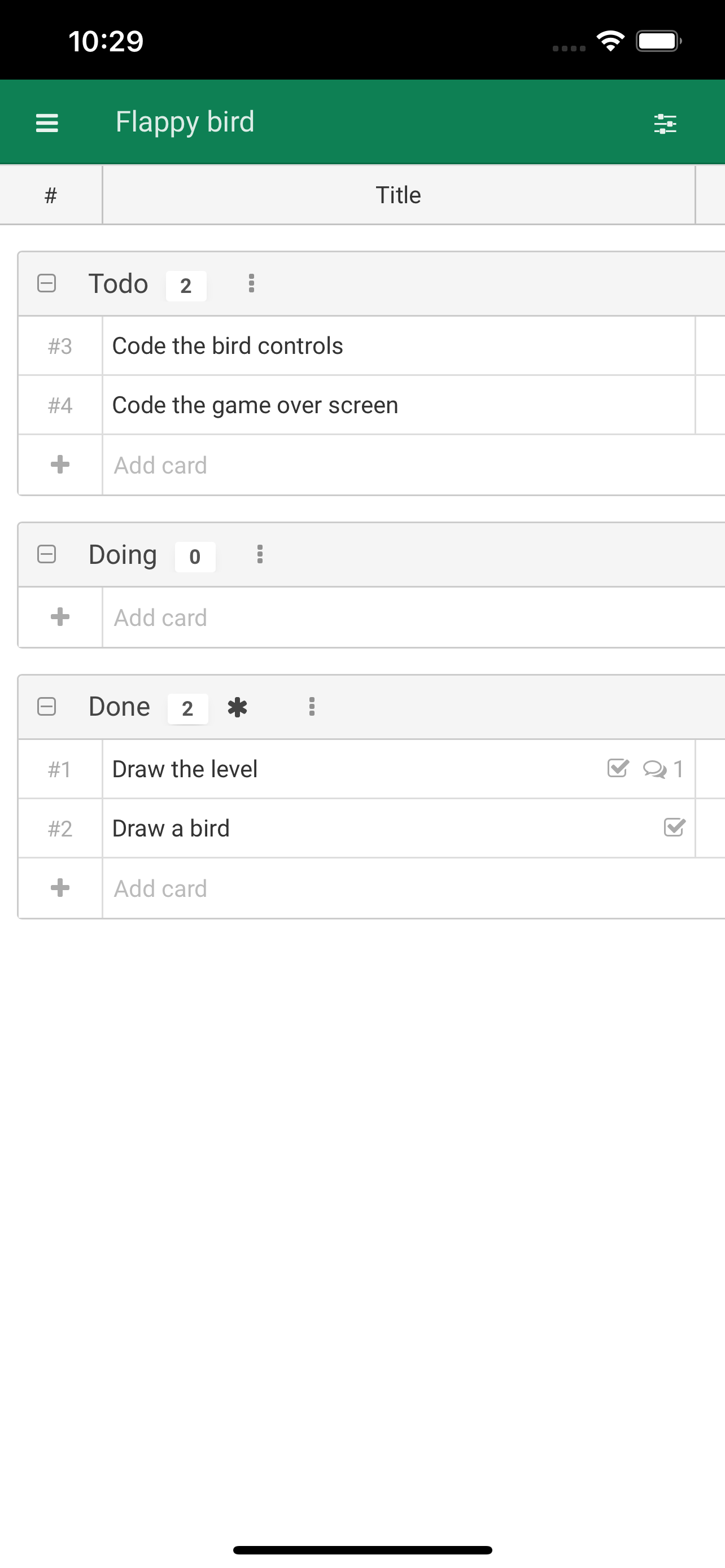725x1568 pixels.
Task: Open Done list three-dot options menu
Action: click(x=312, y=707)
